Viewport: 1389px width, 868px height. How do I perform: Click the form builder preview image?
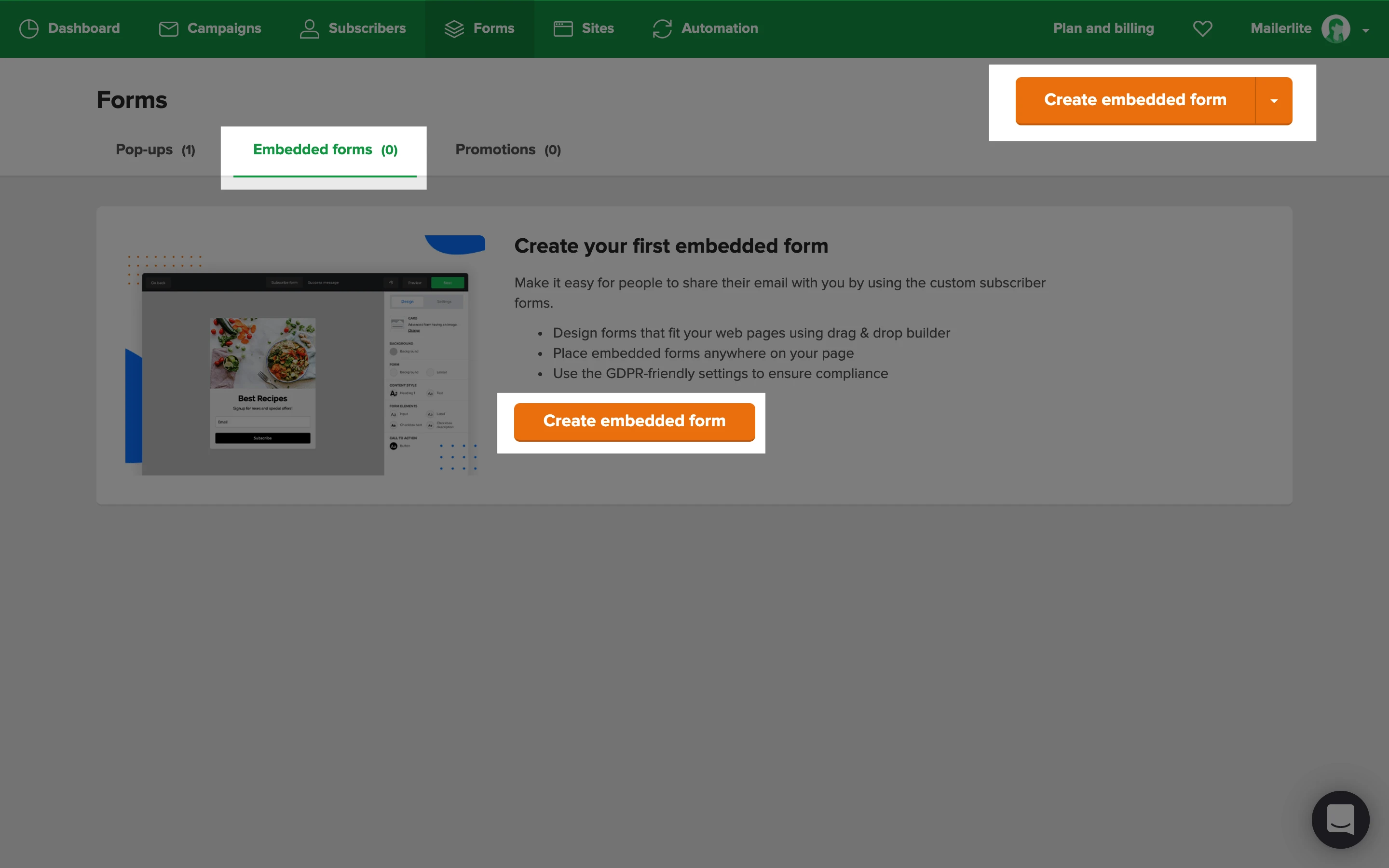tap(304, 373)
